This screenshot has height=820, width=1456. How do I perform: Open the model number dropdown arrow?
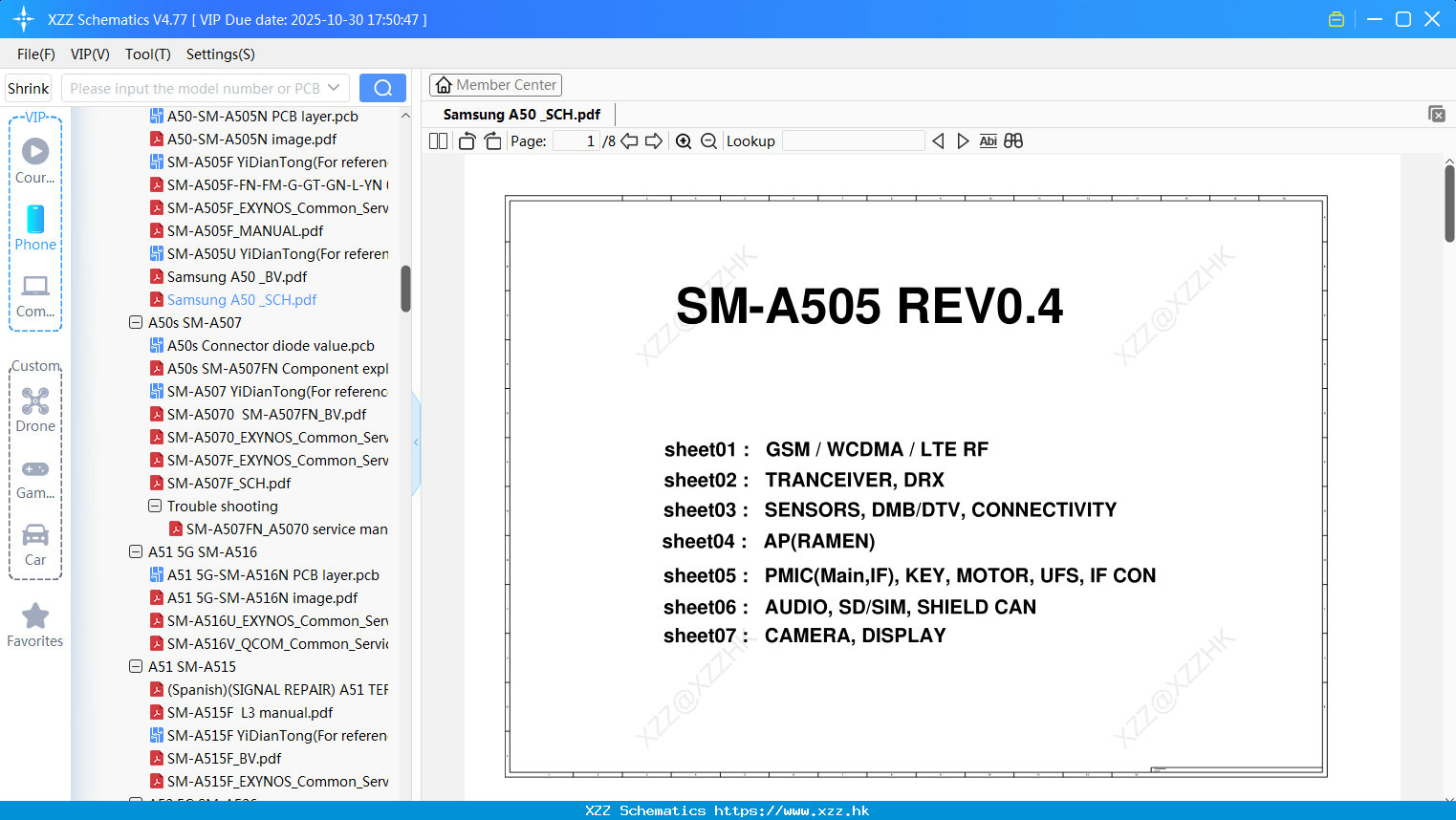(x=334, y=88)
